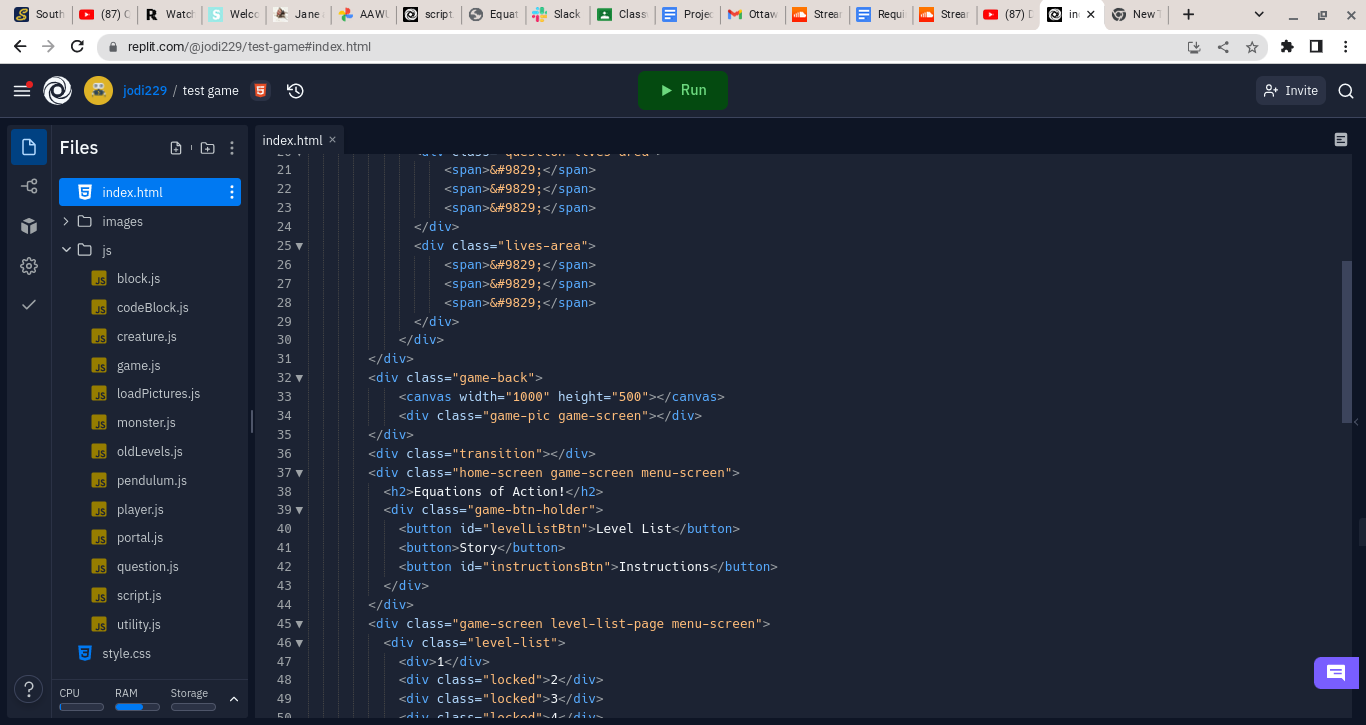This screenshot has width=1366, height=725.
Task: Click the help question mark icon
Action: 28,689
